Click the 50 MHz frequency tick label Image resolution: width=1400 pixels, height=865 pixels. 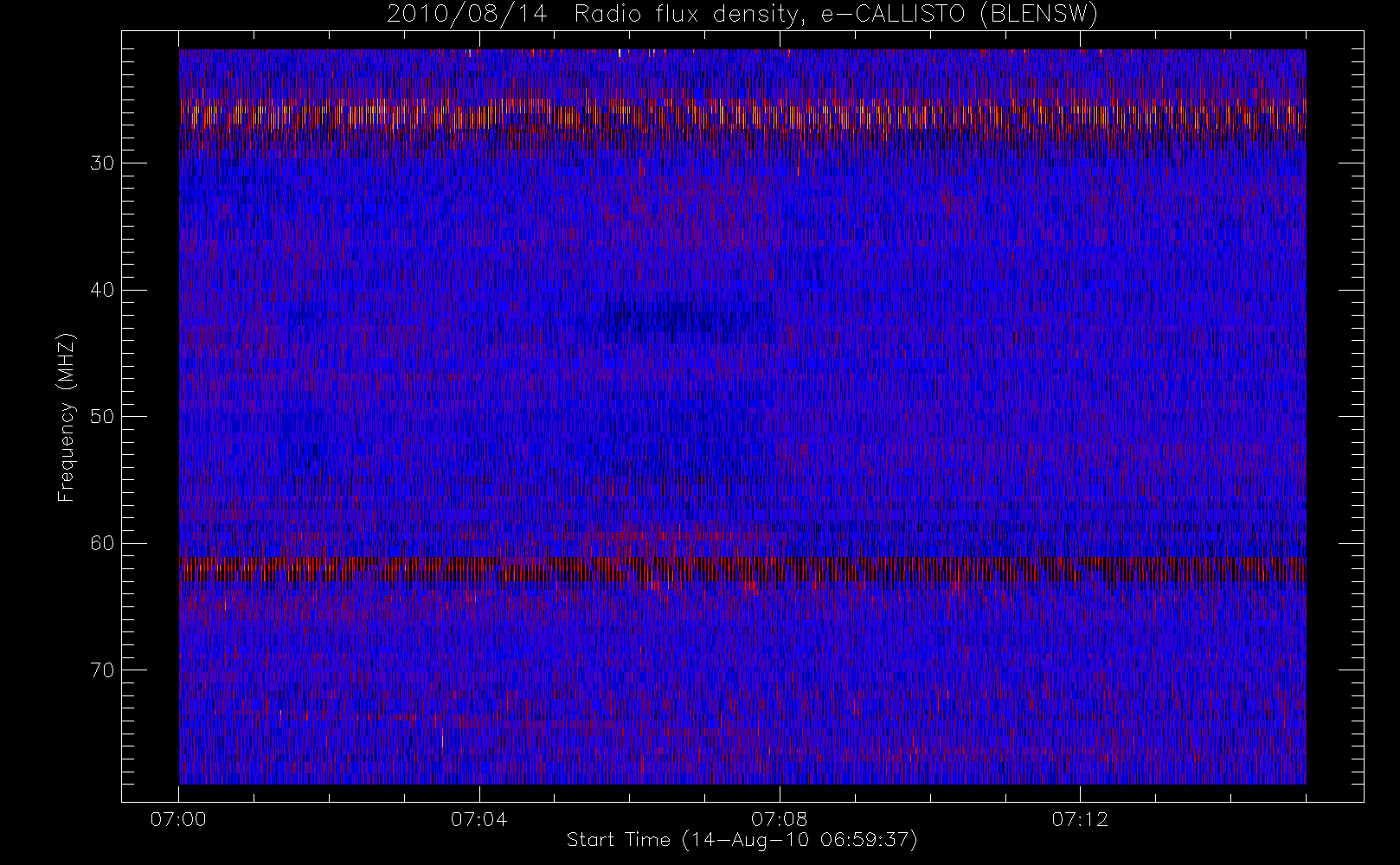102,417
